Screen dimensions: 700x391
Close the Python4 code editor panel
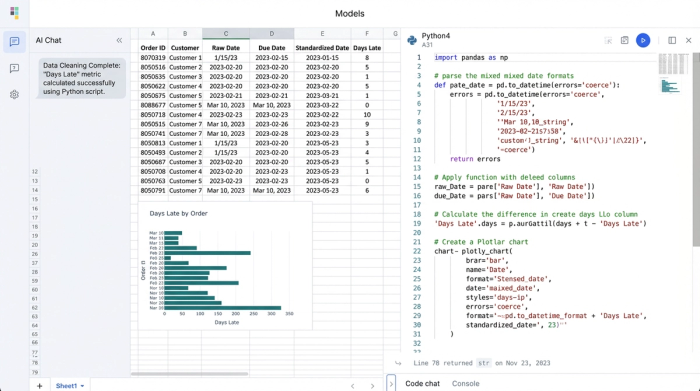688,40
